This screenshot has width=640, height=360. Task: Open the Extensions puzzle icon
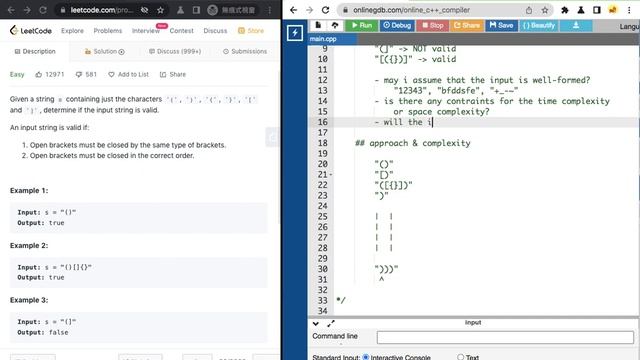coord(565,10)
